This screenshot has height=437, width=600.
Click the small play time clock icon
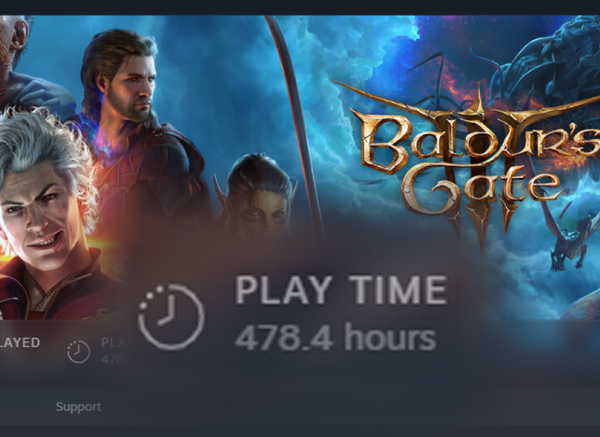click(78, 352)
